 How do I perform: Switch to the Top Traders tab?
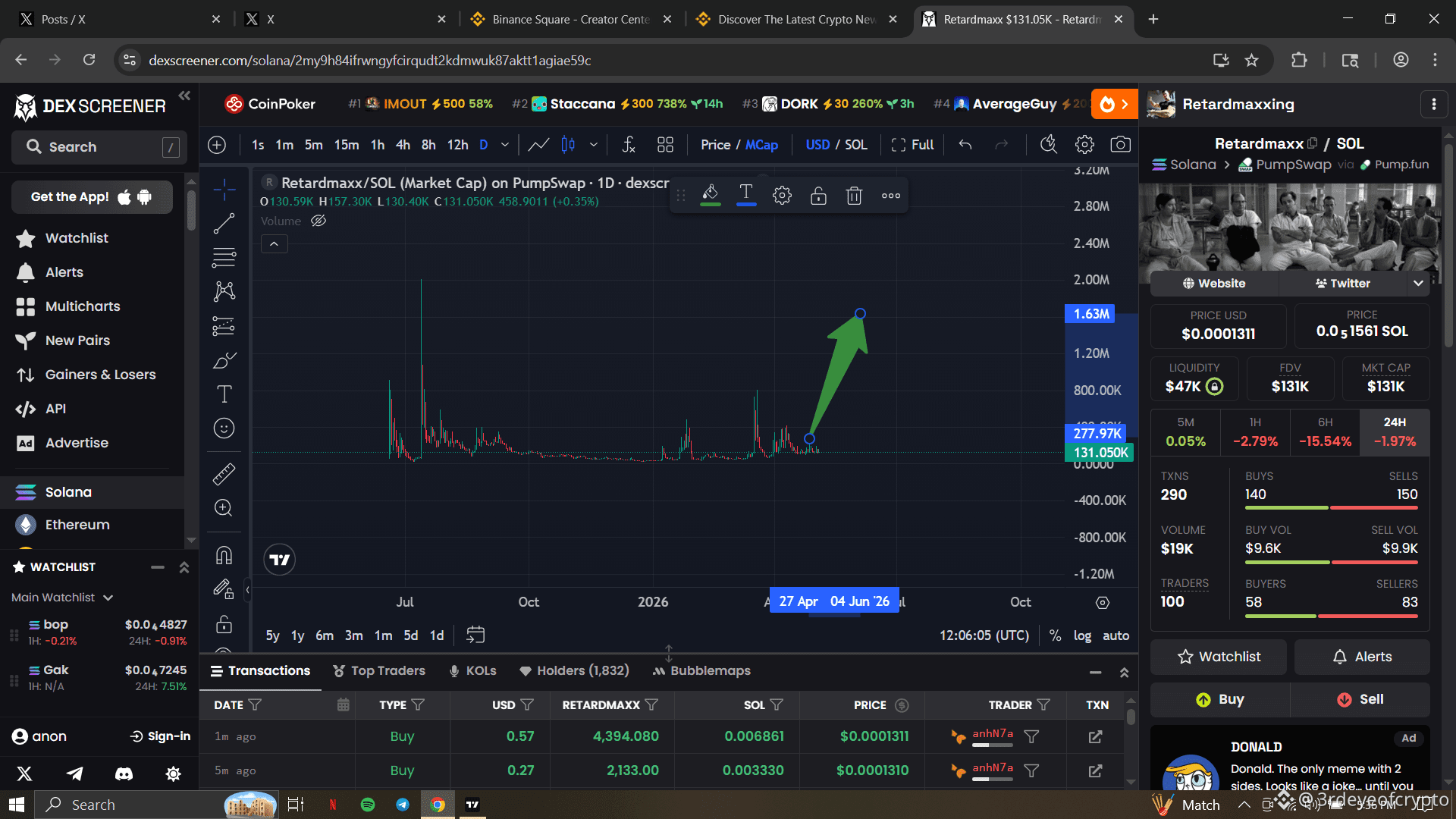(379, 671)
